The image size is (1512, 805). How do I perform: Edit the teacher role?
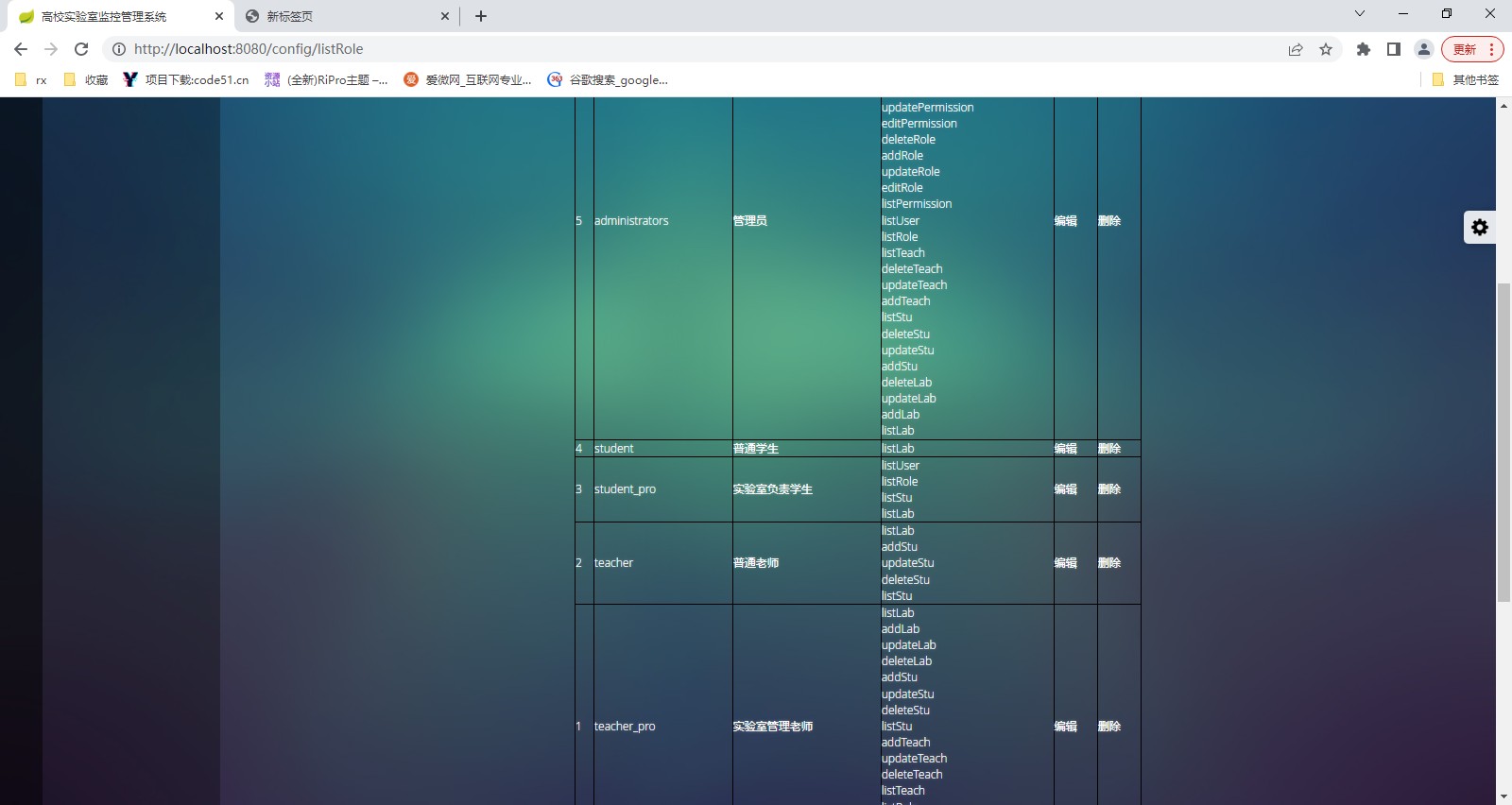click(1066, 563)
